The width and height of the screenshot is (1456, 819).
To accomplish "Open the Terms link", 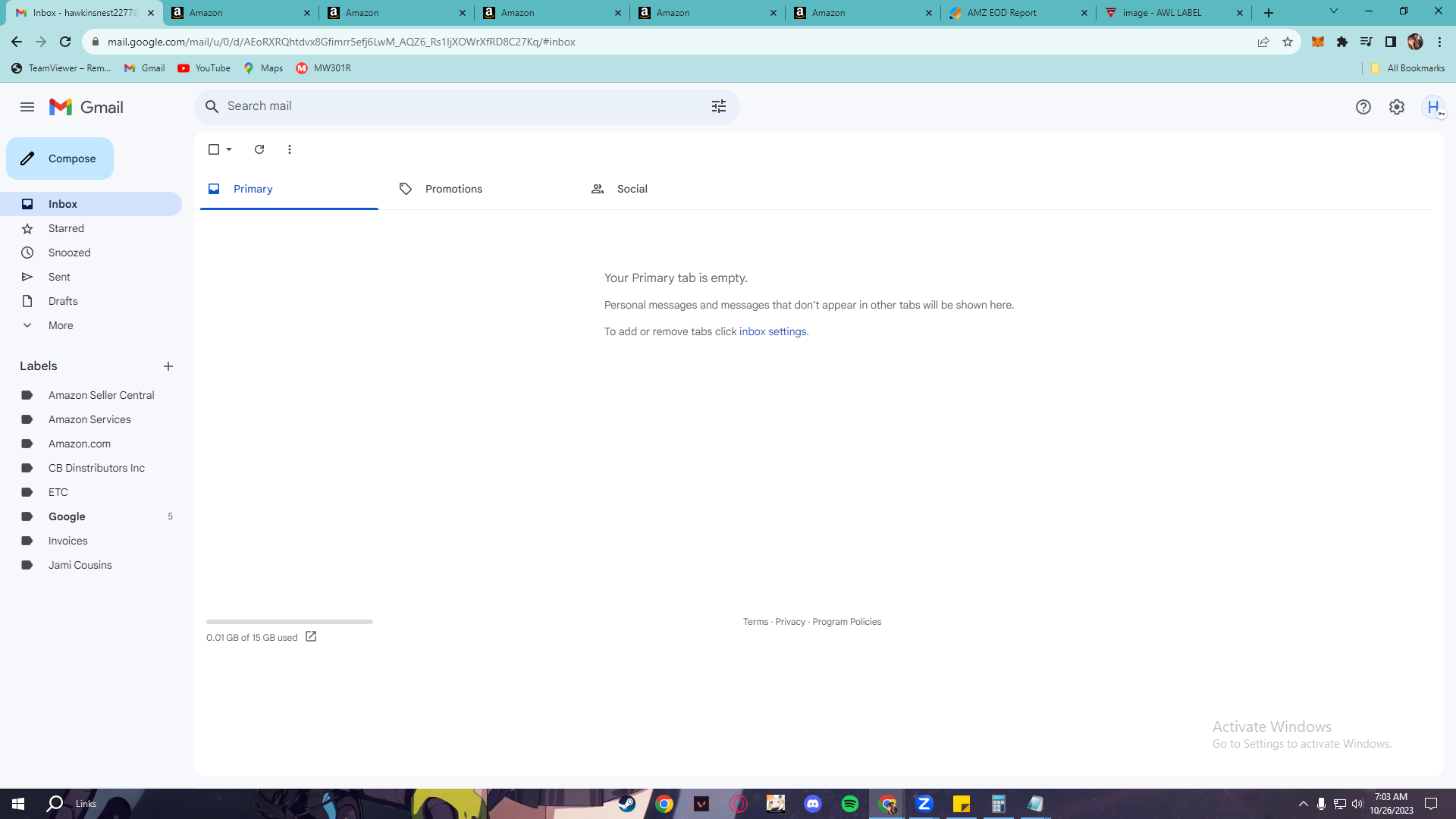I will click(x=755, y=622).
